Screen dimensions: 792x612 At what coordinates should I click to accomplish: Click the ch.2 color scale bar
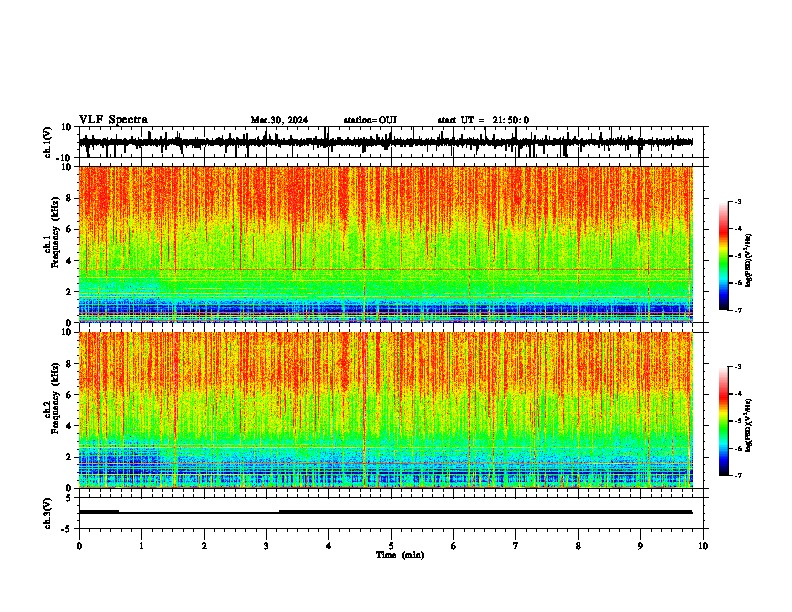(x=724, y=421)
